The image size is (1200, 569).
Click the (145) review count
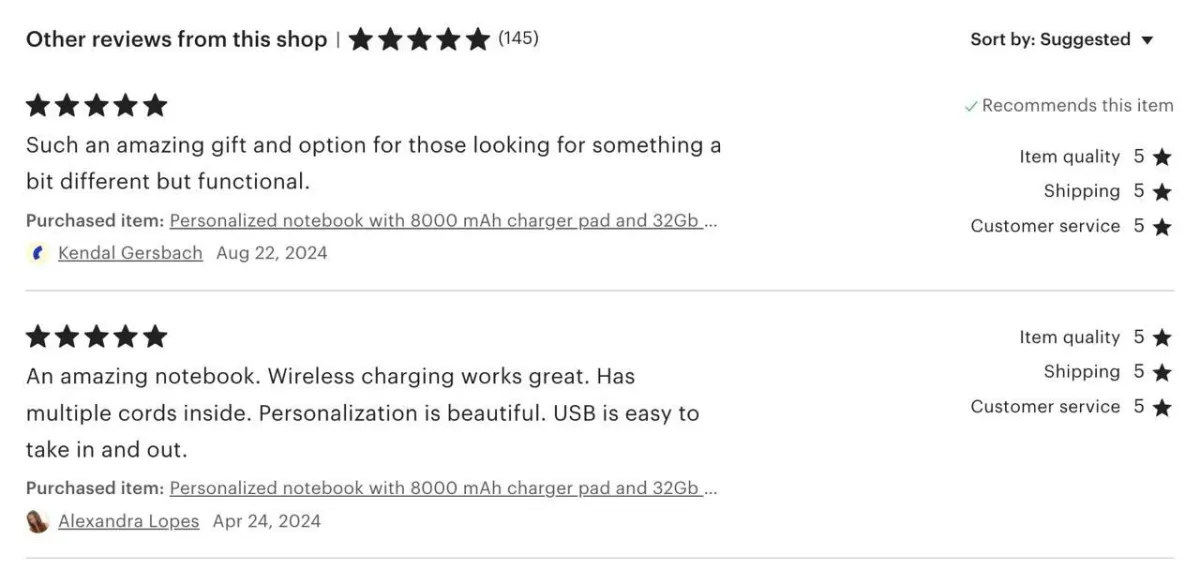(518, 39)
